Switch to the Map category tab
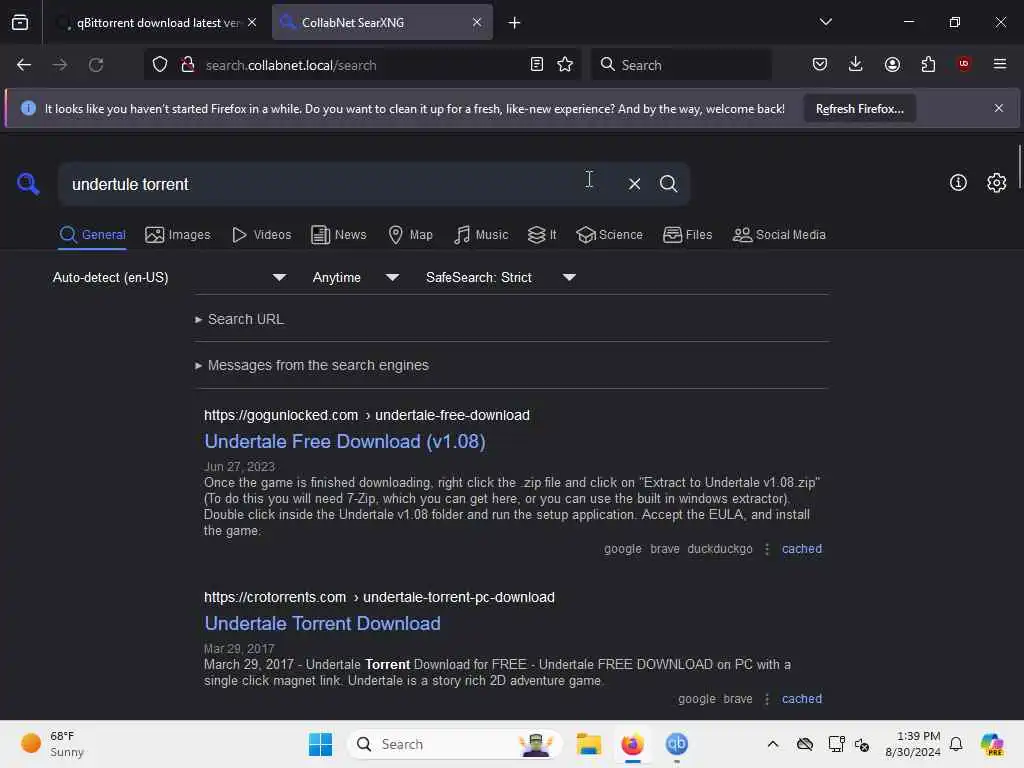This screenshot has height=768, width=1024. tap(411, 234)
